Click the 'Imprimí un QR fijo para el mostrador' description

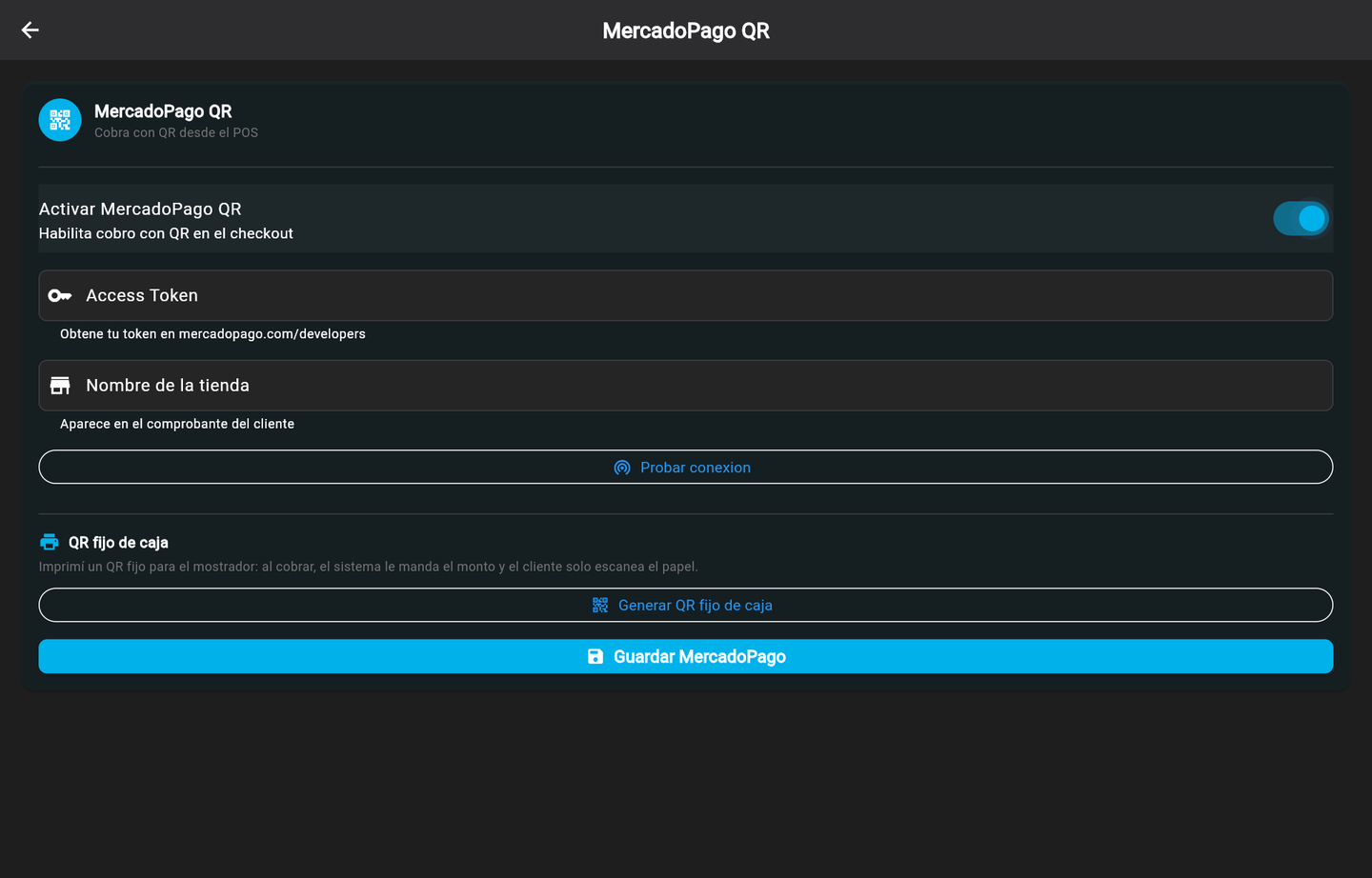(368, 567)
